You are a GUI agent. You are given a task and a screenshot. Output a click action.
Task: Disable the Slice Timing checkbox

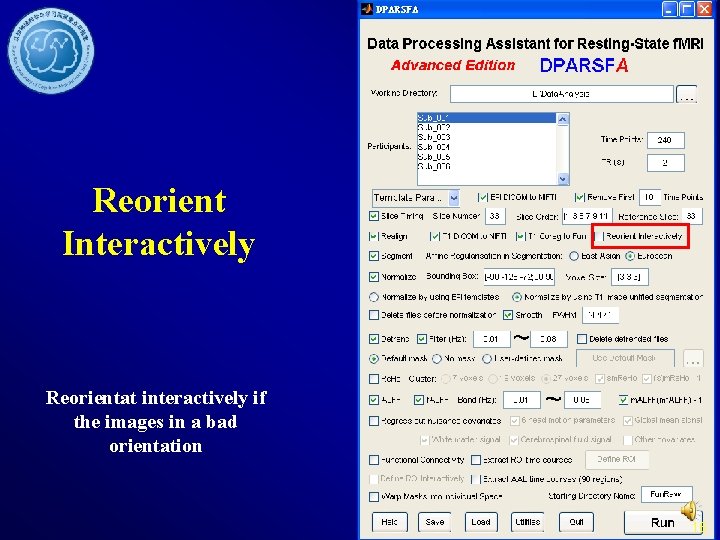click(374, 216)
